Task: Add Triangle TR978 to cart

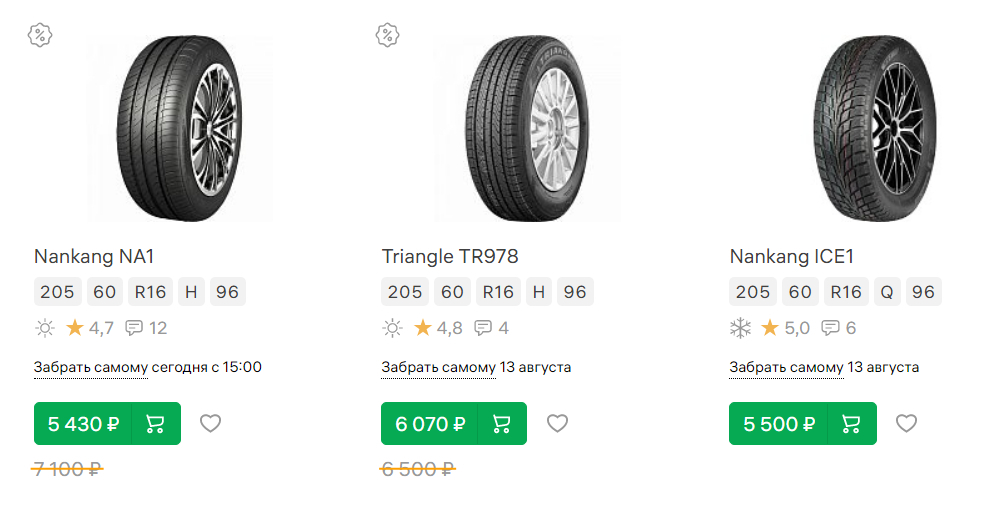Action: [x=502, y=424]
